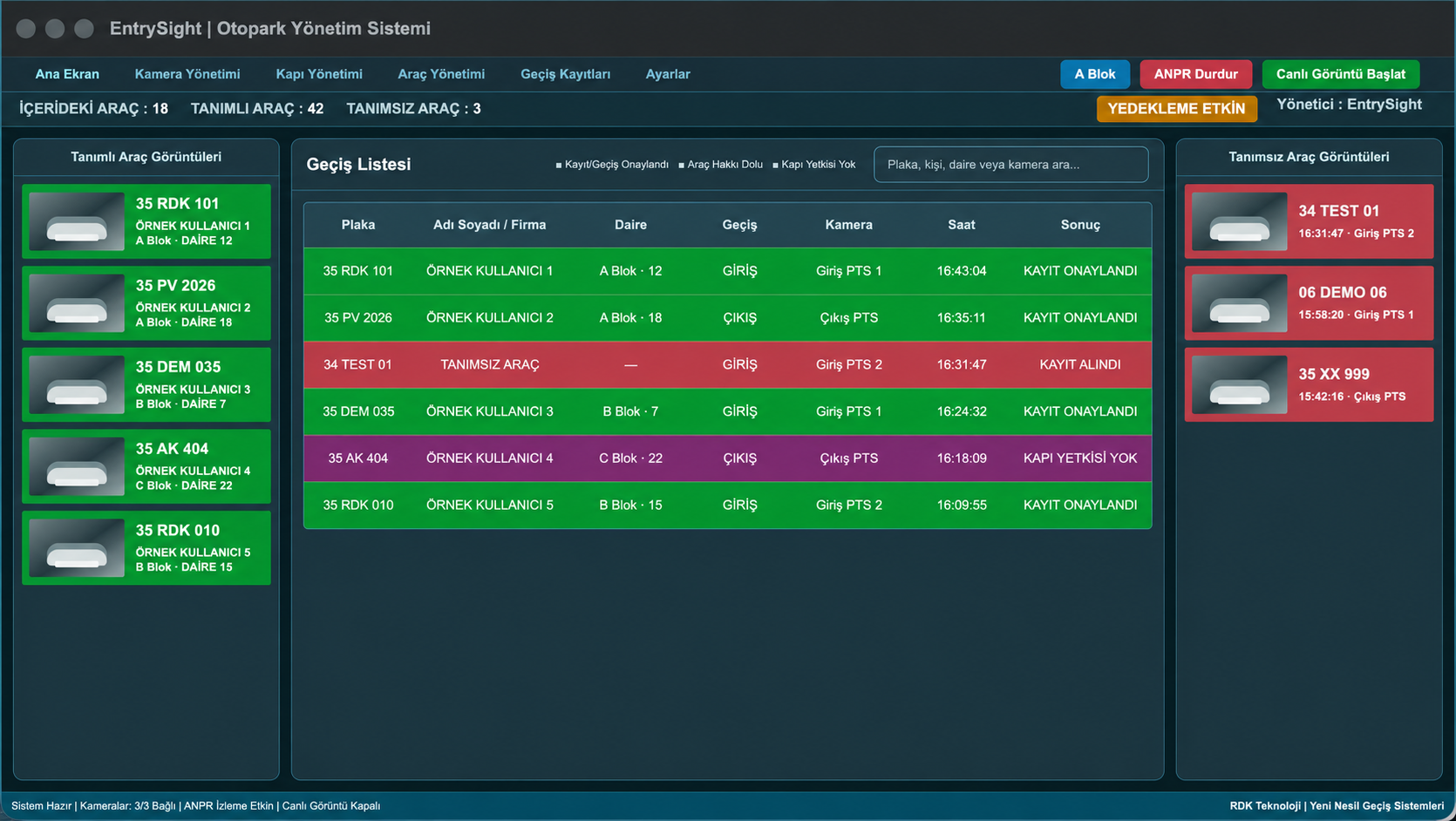1456x821 pixels.
Task: Open Kapı Yönetimi menu
Action: [x=319, y=74]
